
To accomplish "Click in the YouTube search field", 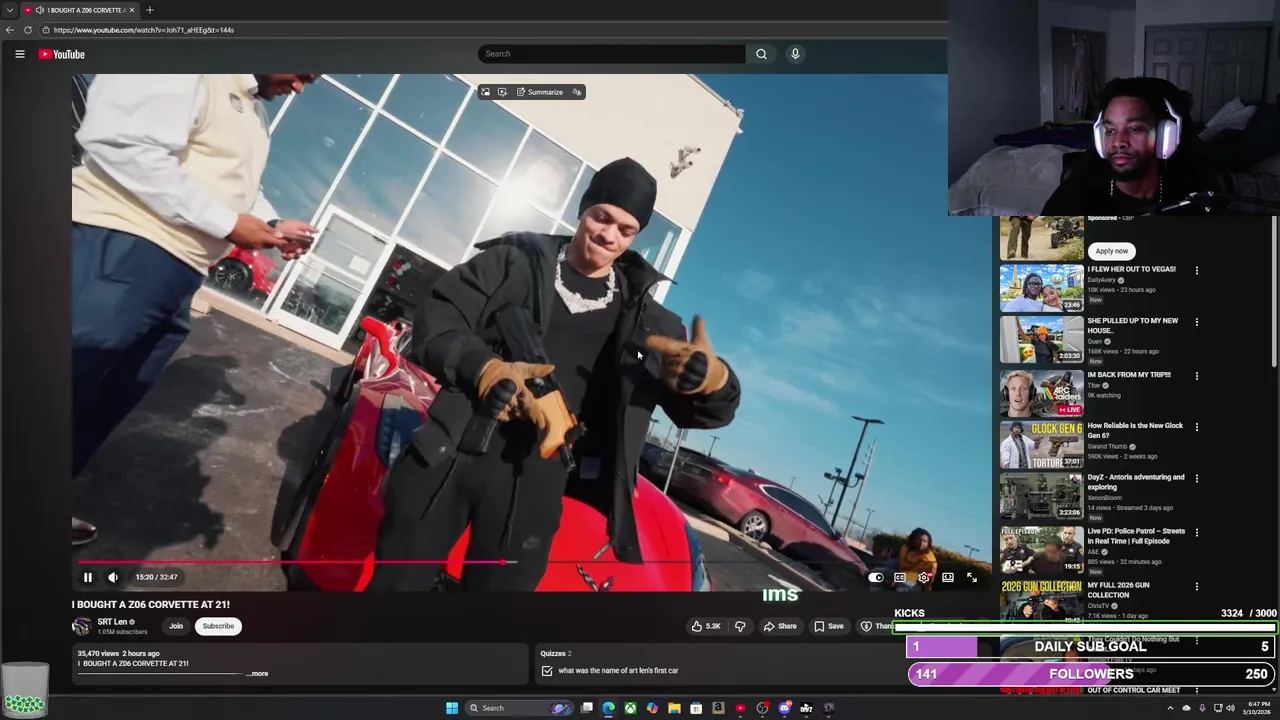I will 612,54.
